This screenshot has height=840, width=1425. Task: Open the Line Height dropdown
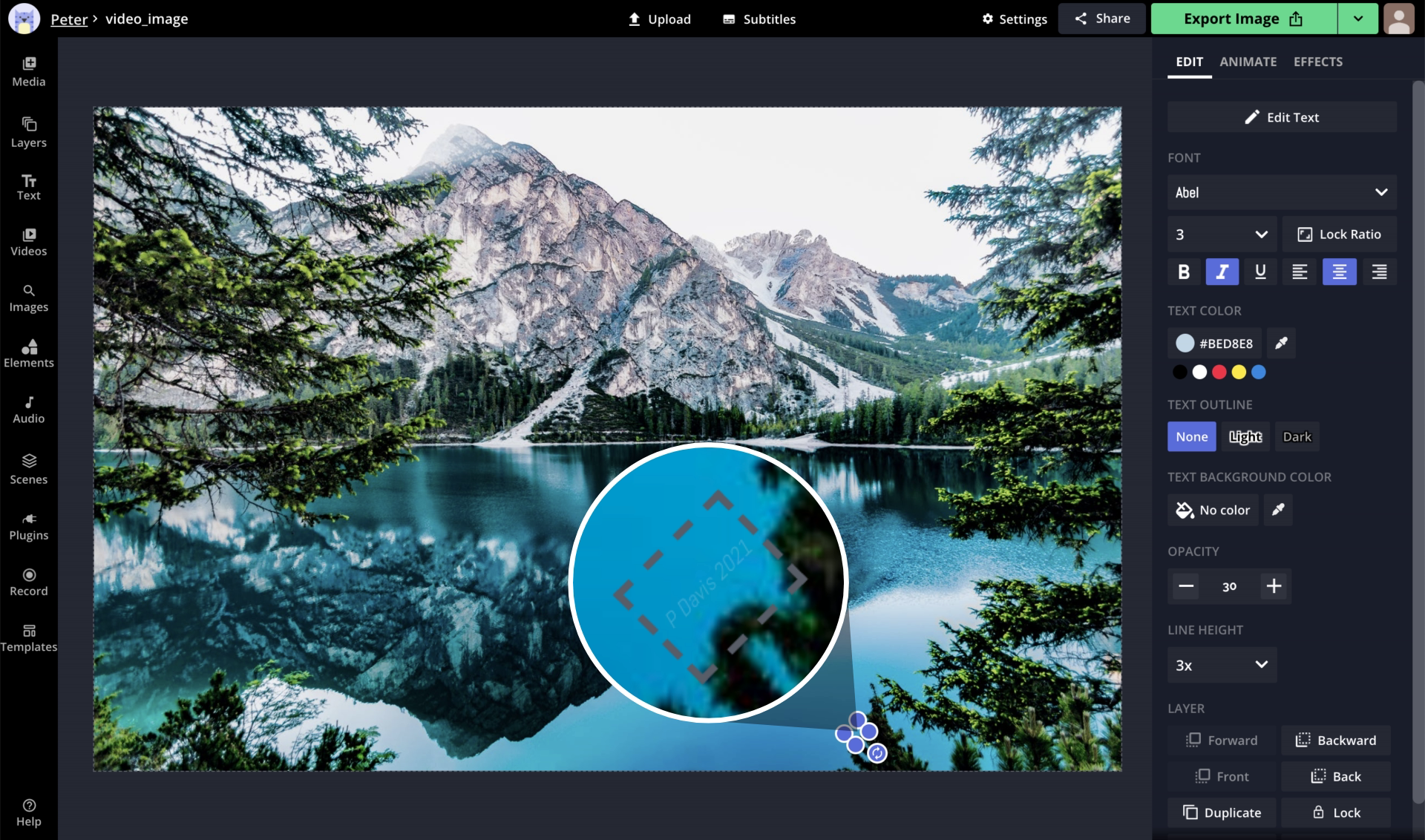pos(1220,665)
